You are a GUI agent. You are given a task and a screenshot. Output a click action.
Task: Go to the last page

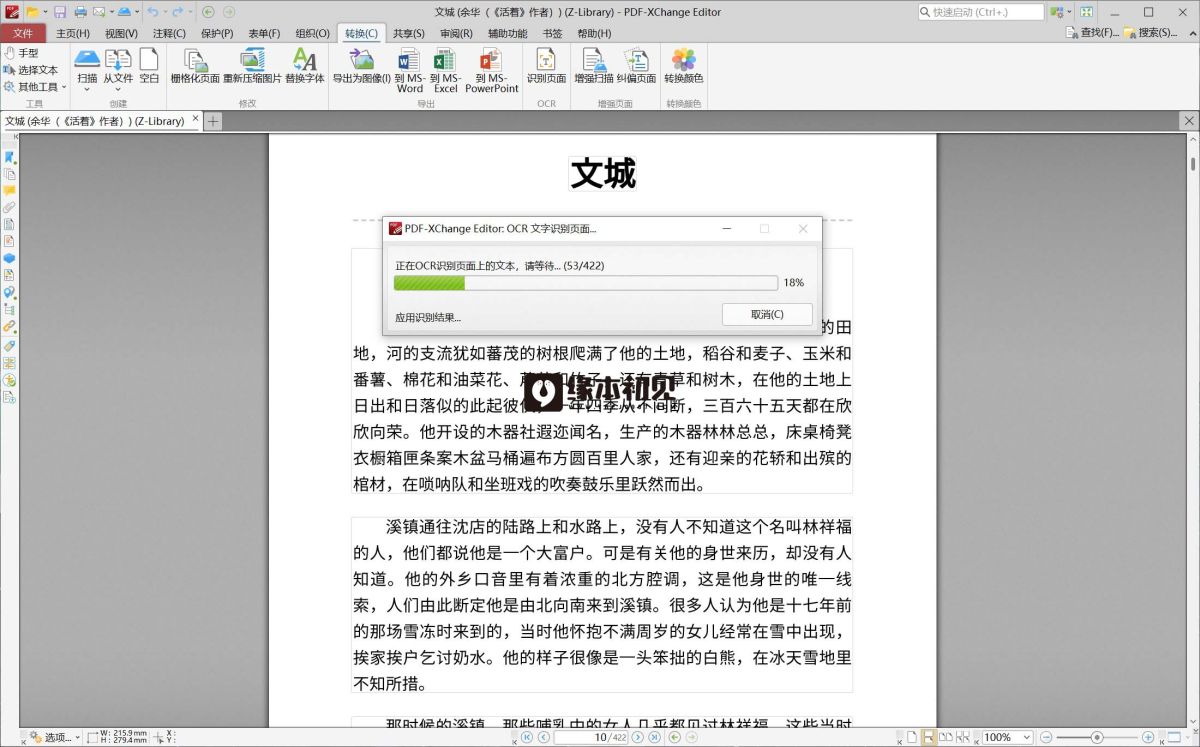pyautogui.click(x=655, y=737)
